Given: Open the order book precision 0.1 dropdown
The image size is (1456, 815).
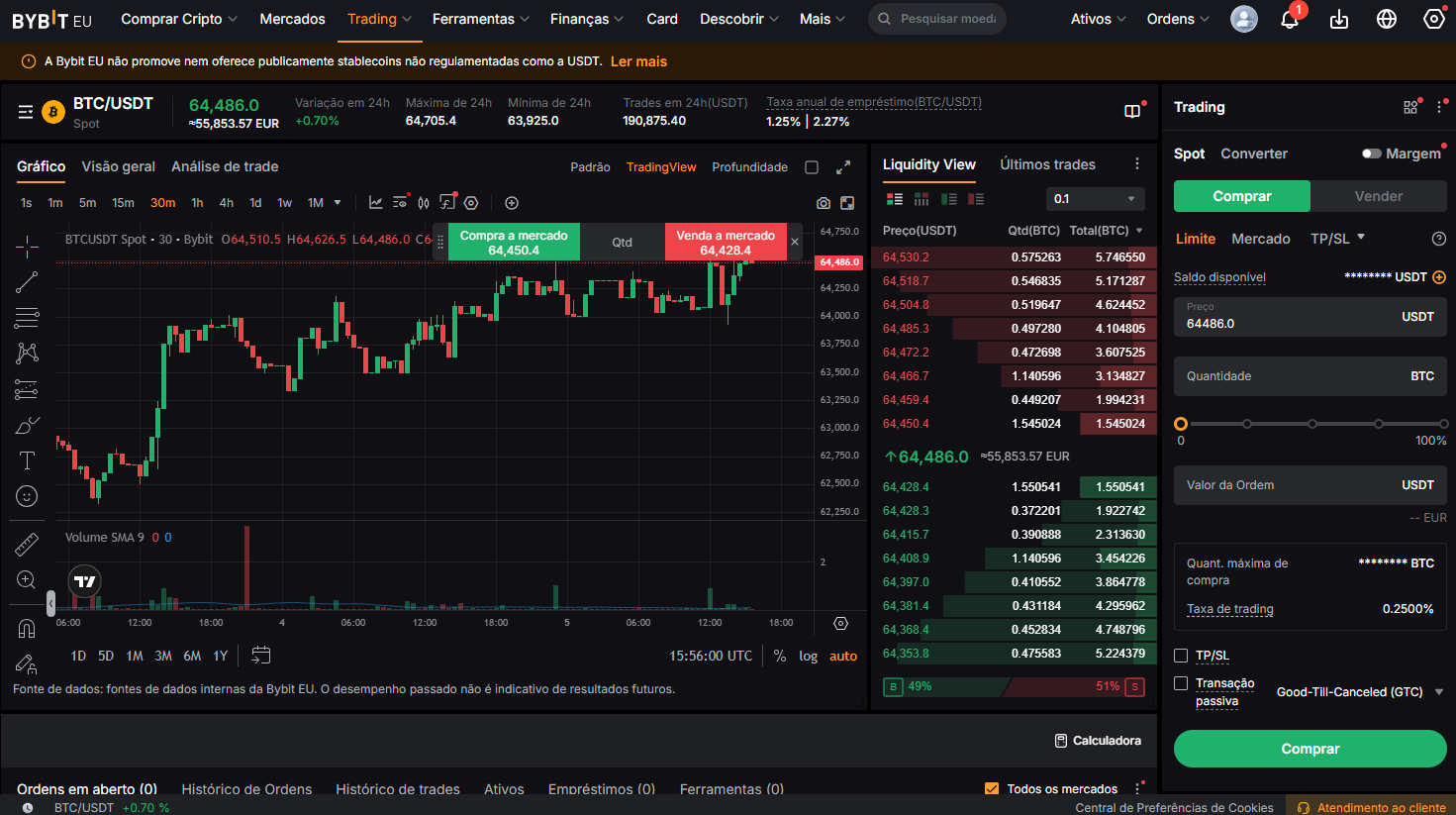Looking at the screenshot, I should (x=1096, y=199).
